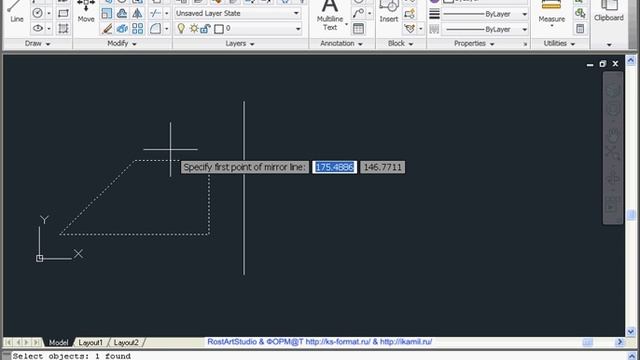
Task: Expand the Modify panel
Action: [122, 43]
